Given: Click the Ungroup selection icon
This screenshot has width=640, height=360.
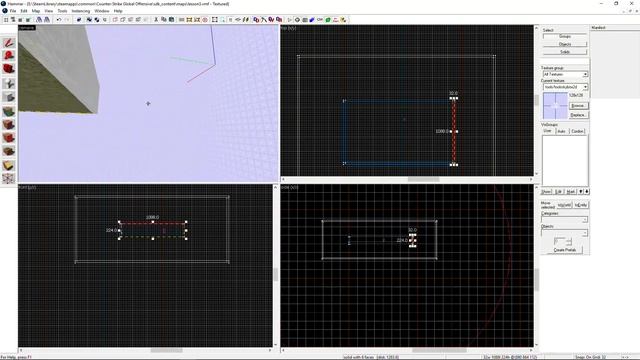Looking at the screenshot, I should [x=97, y=20].
